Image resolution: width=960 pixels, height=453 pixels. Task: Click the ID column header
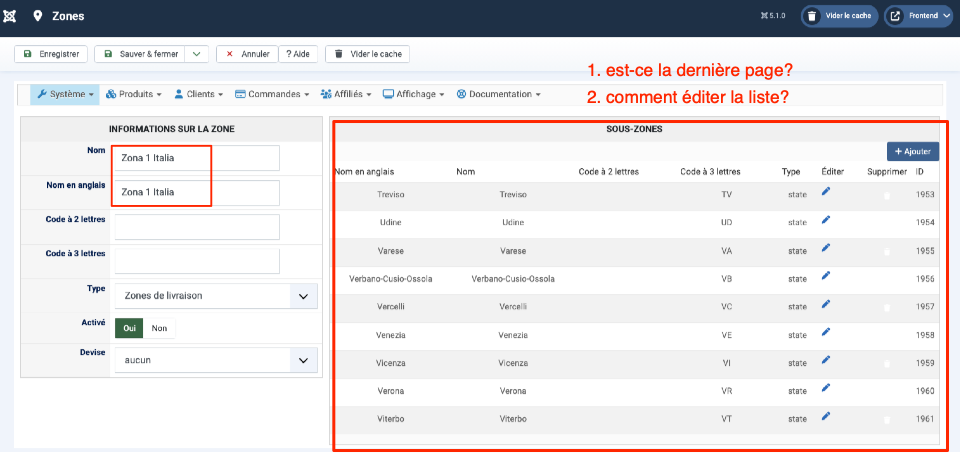pos(920,172)
